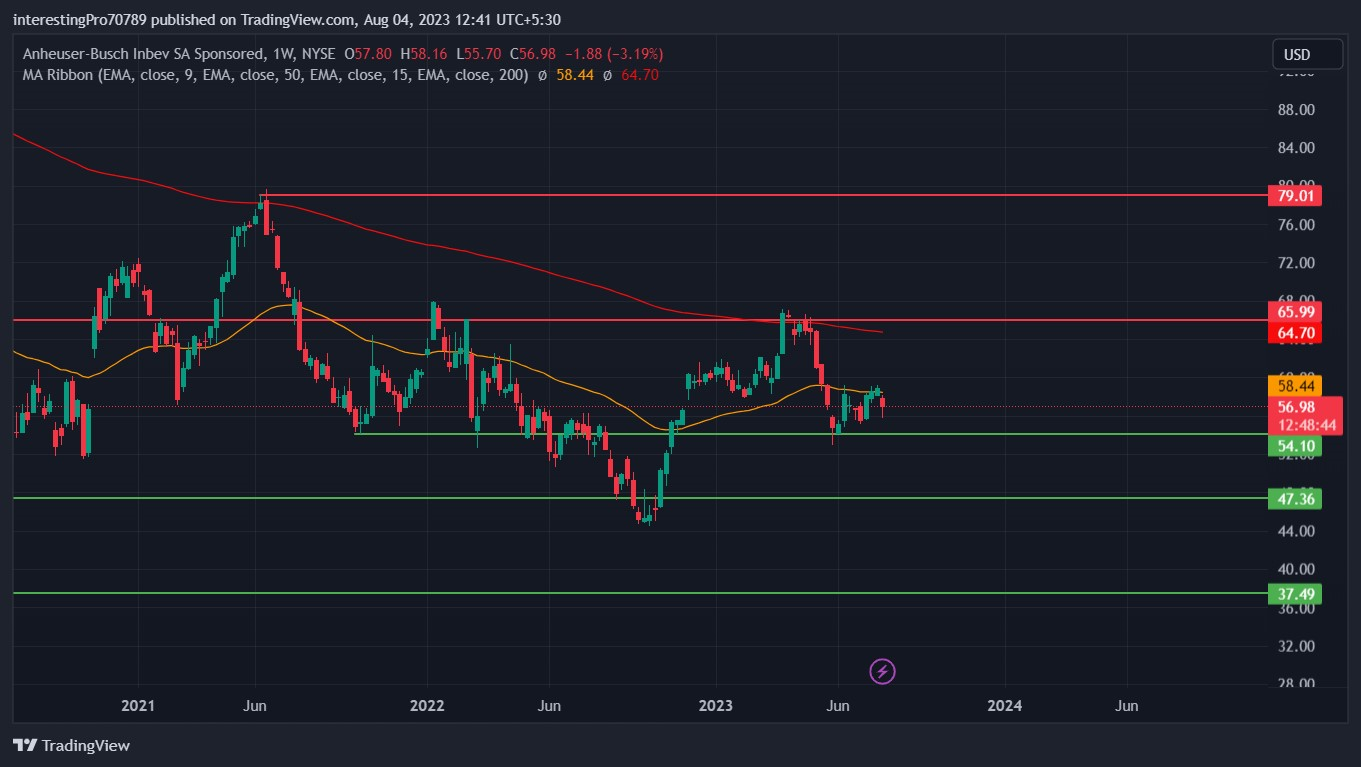Click the low price L55.70

479,54
